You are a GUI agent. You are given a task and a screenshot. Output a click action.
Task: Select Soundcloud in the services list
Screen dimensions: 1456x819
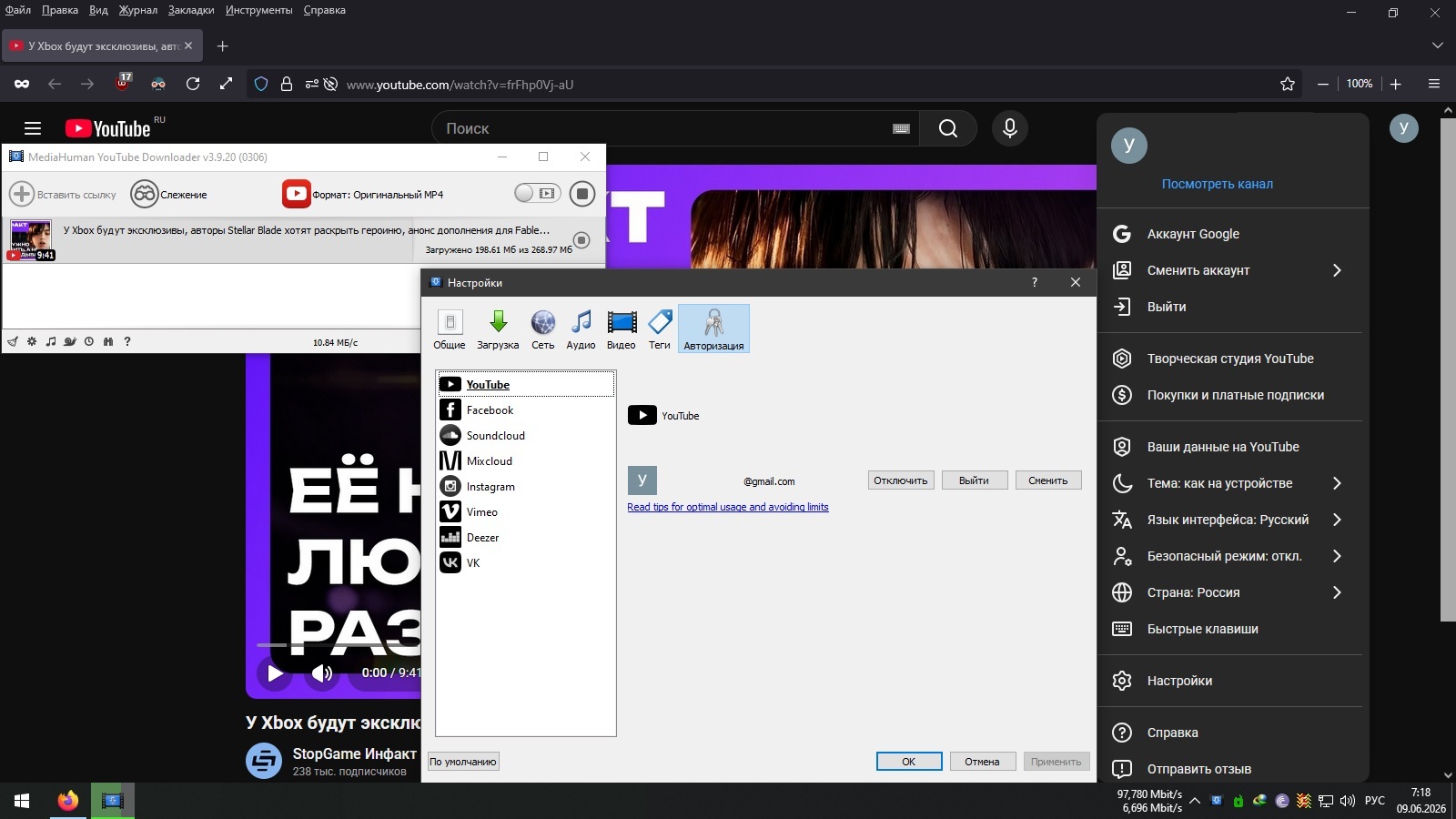point(526,436)
